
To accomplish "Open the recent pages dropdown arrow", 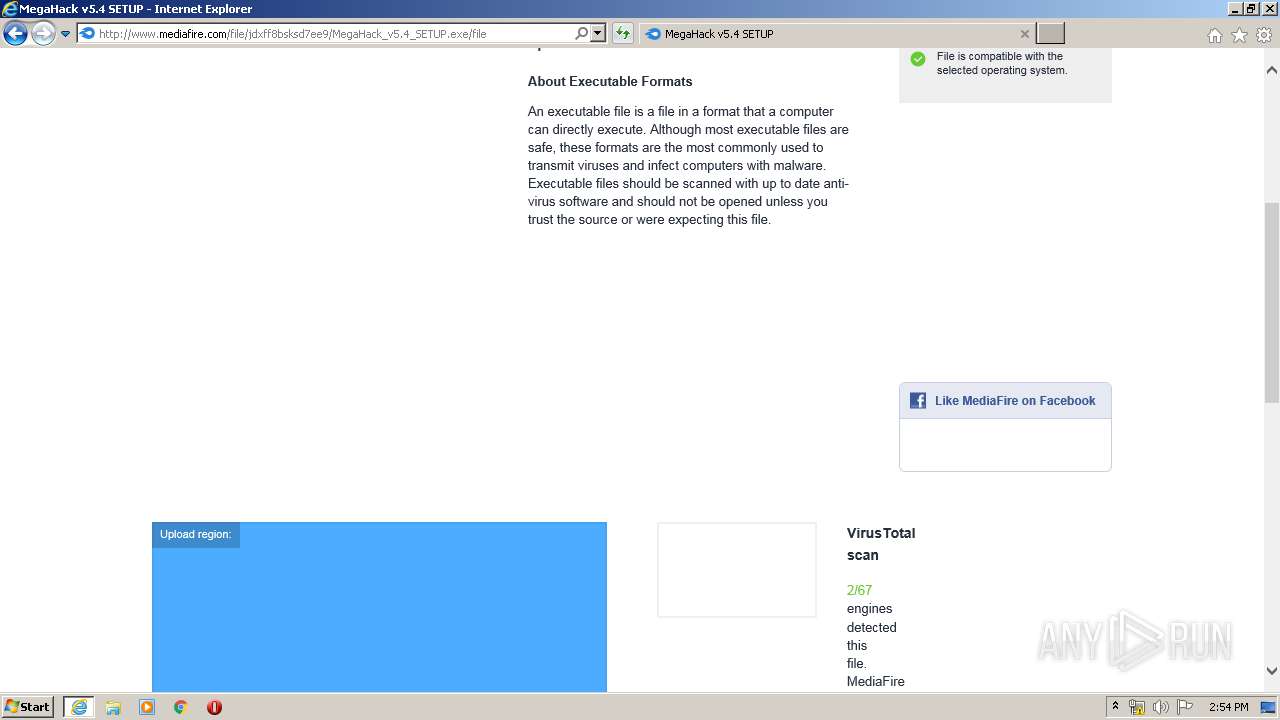I will tap(66, 34).
